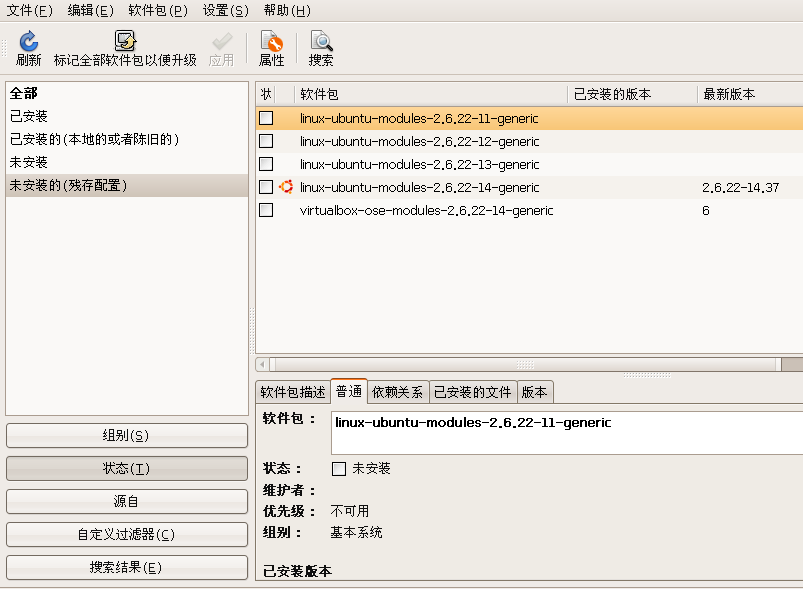Switch to the 软件包描述 tab
Viewport: 803px width, 589px height.
pos(293,392)
